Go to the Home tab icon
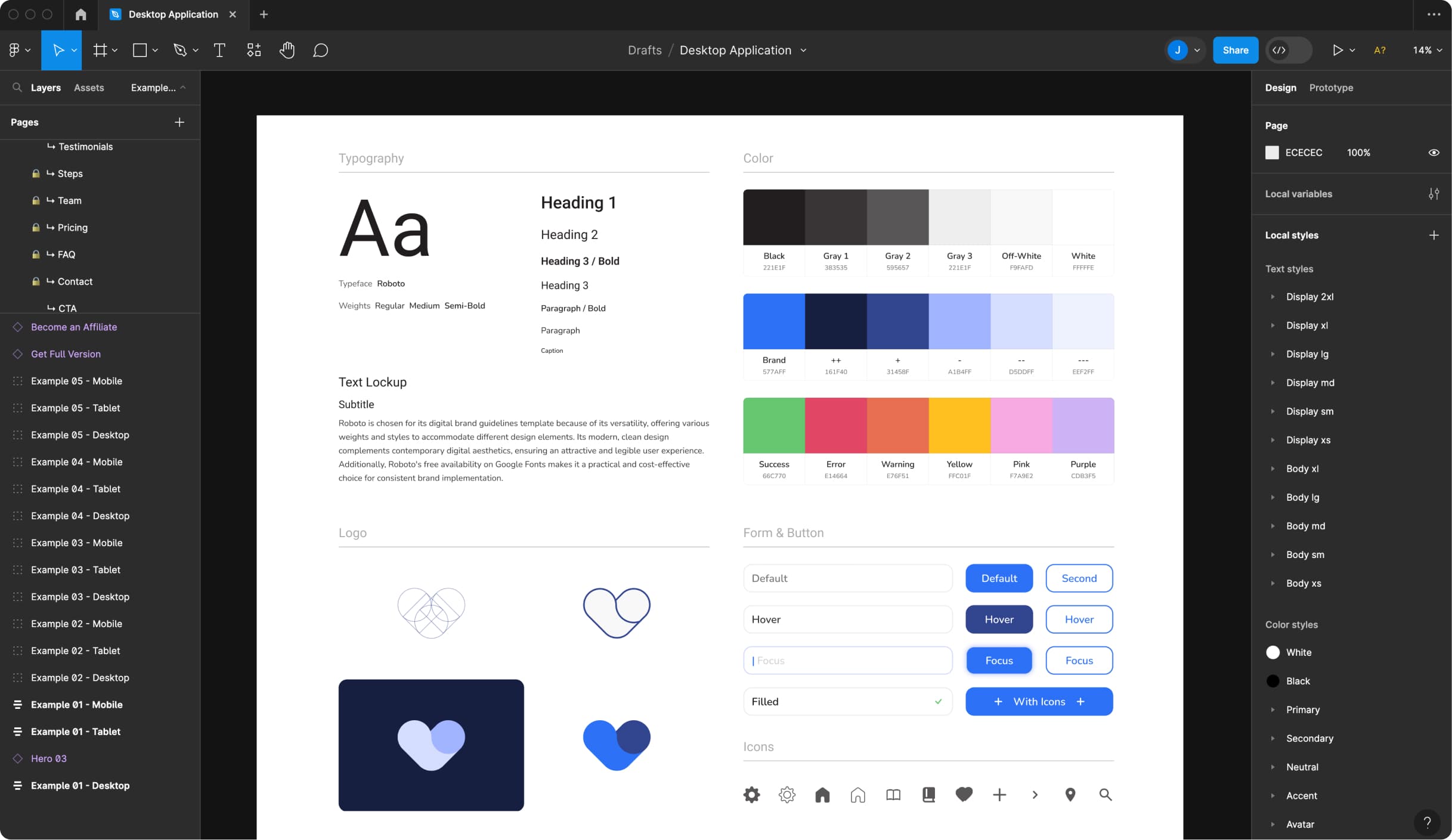The width and height of the screenshot is (1452, 840). pyautogui.click(x=81, y=14)
